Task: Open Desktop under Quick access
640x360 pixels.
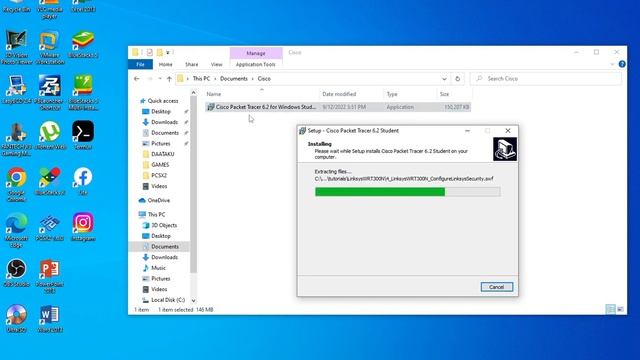Action: click(x=161, y=111)
